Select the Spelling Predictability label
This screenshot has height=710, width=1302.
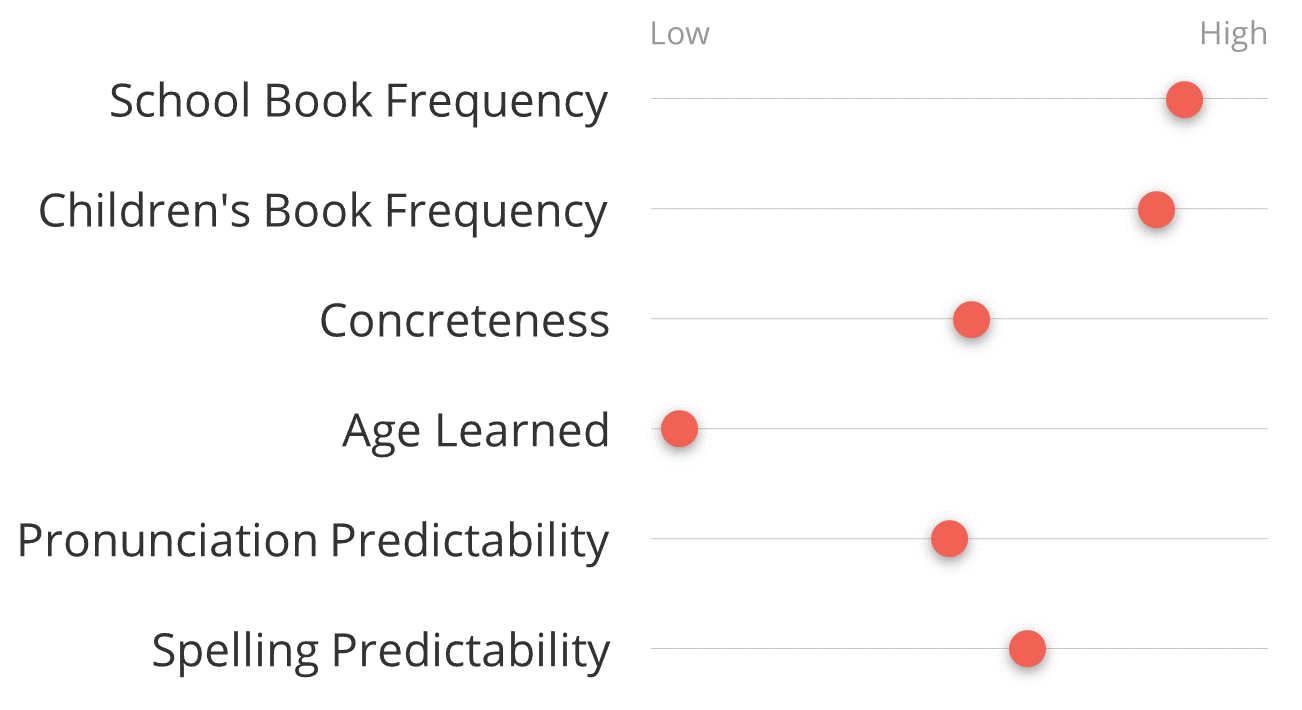(x=380, y=651)
